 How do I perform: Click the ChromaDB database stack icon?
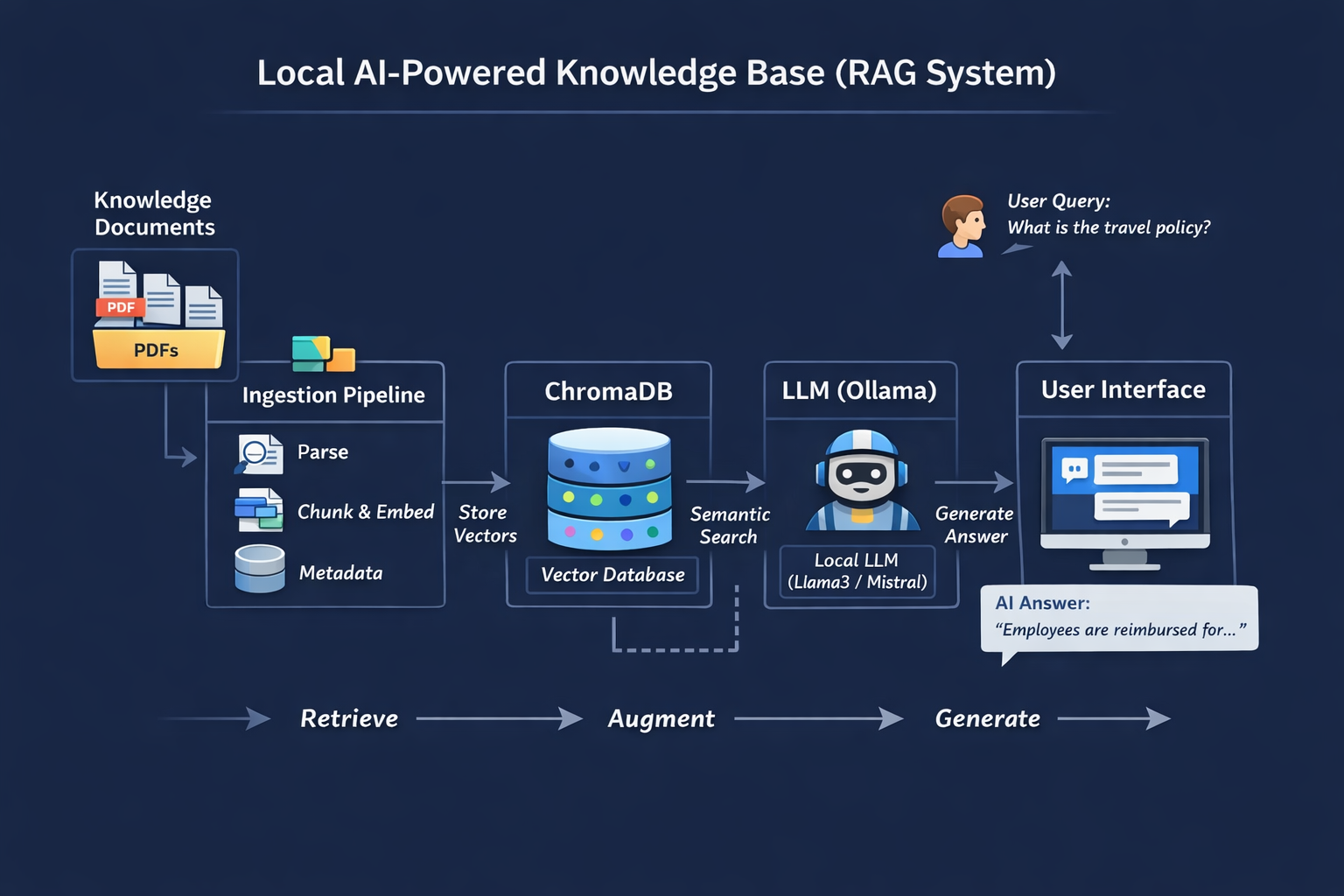coord(609,488)
